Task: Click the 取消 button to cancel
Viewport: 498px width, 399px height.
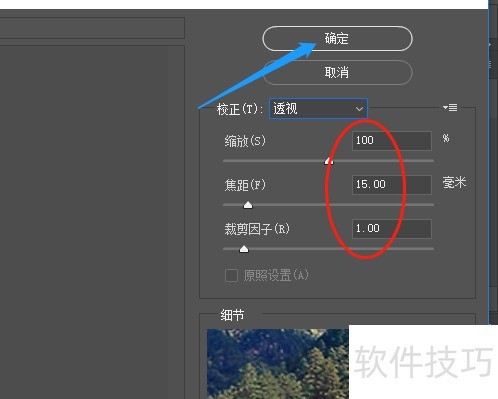Action: (x=337, y=72)
